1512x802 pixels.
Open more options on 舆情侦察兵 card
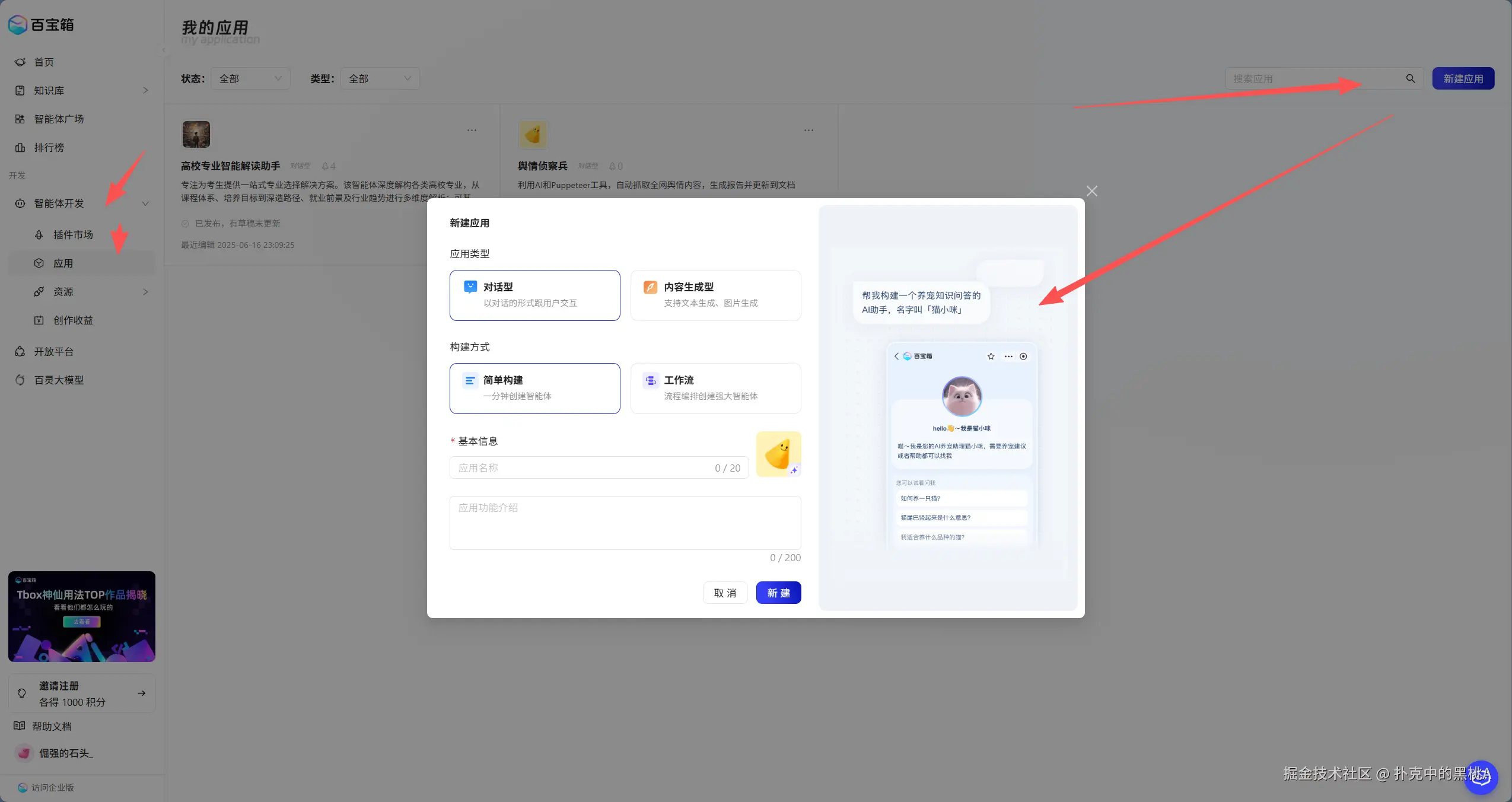pyautogui.click(x=808, y=131)
